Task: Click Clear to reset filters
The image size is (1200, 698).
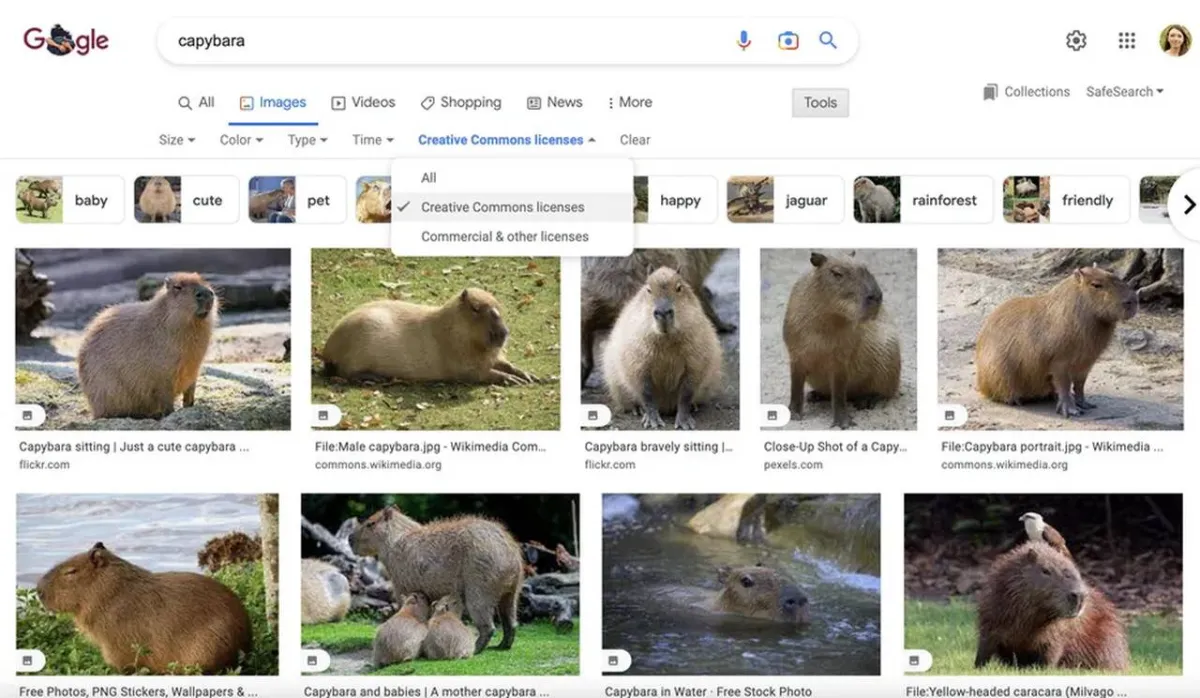Action: point(635,140)
